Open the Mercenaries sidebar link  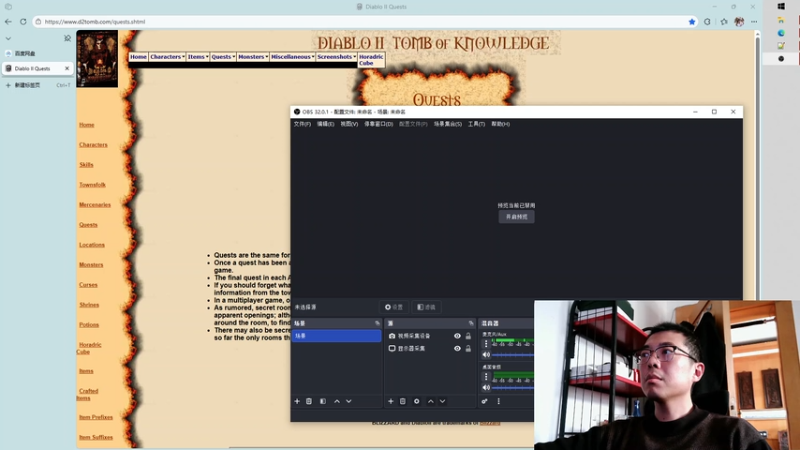tap(95, 205)
